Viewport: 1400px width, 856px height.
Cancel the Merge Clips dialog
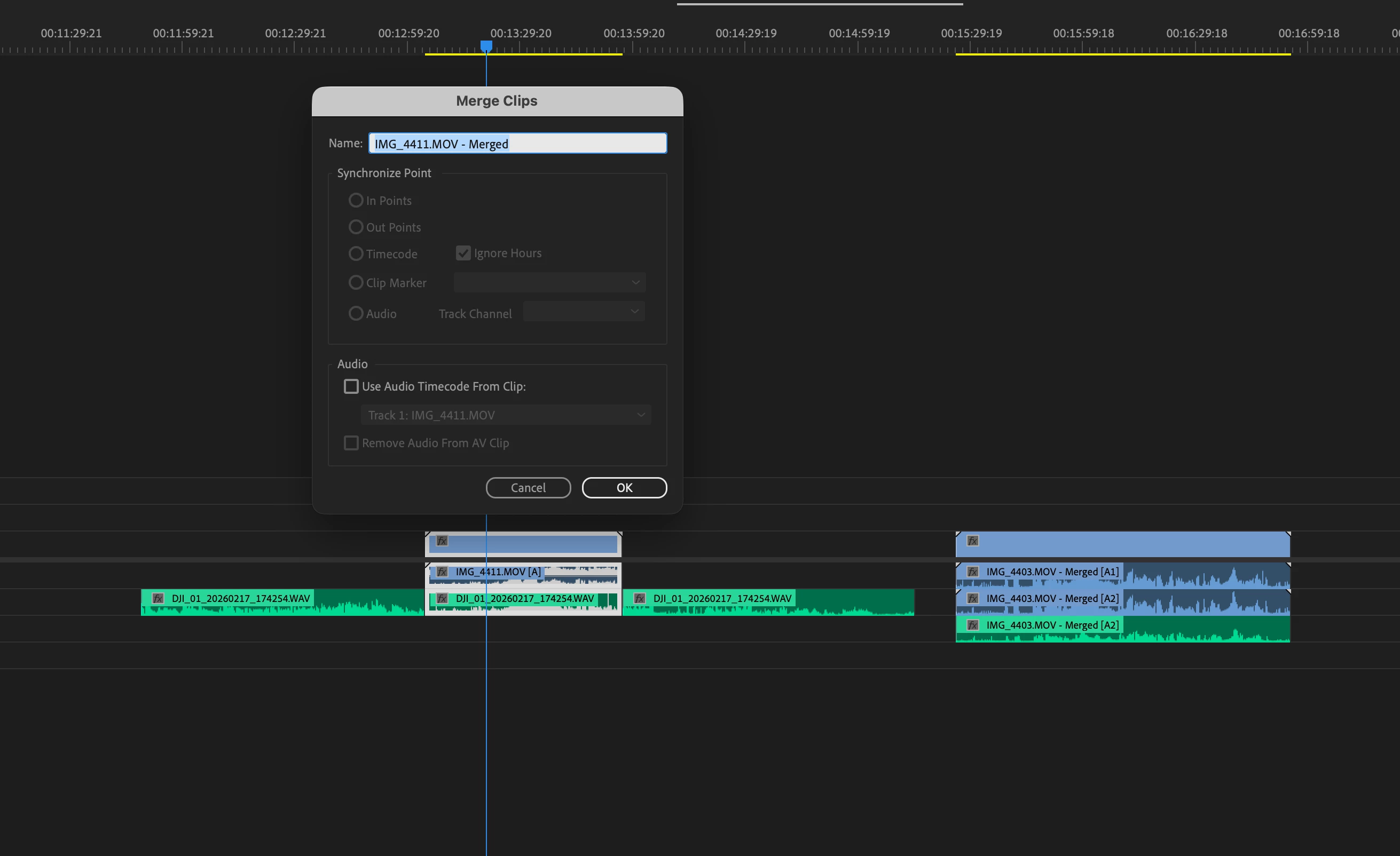528,487
